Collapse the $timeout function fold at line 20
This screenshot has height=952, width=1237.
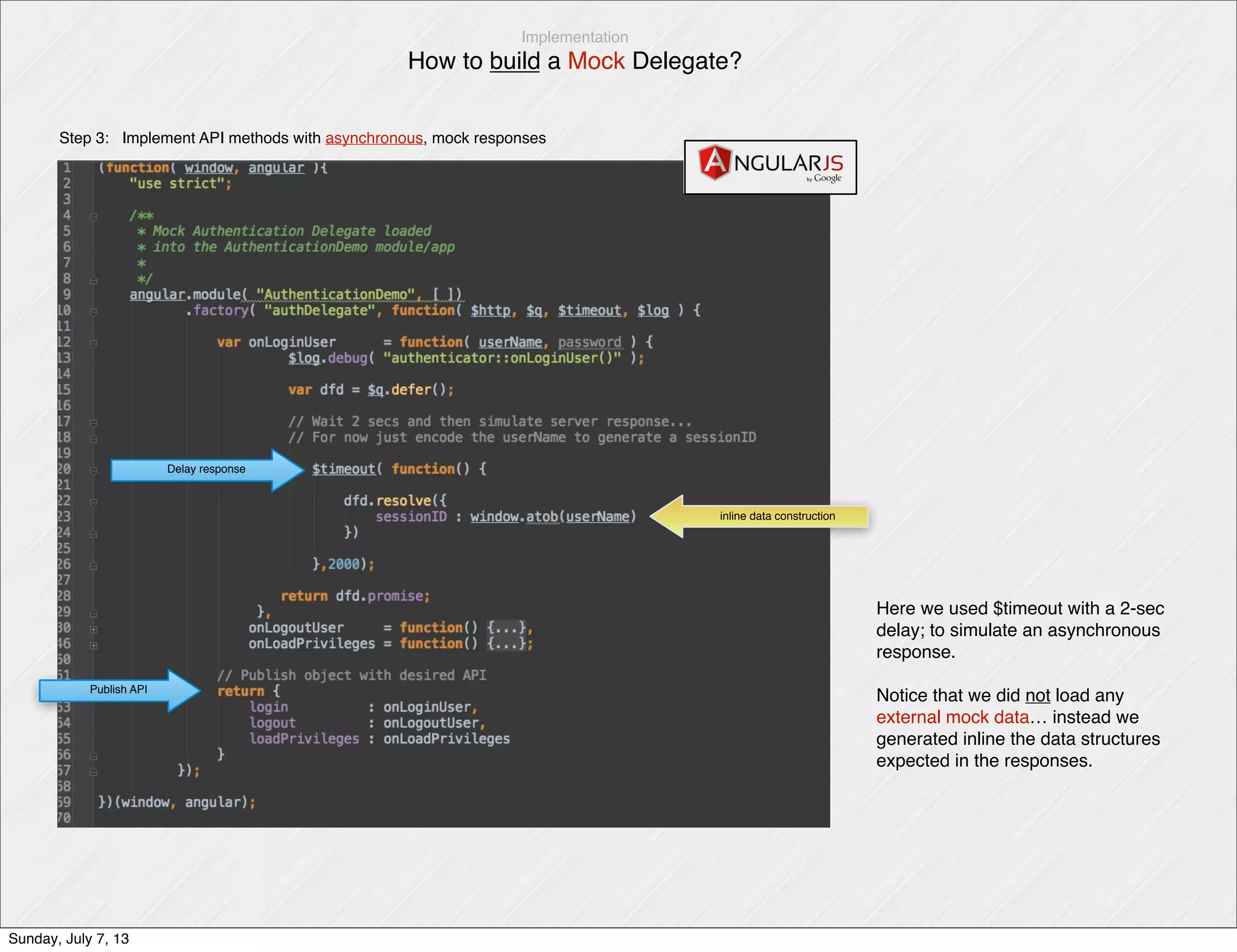94,471
